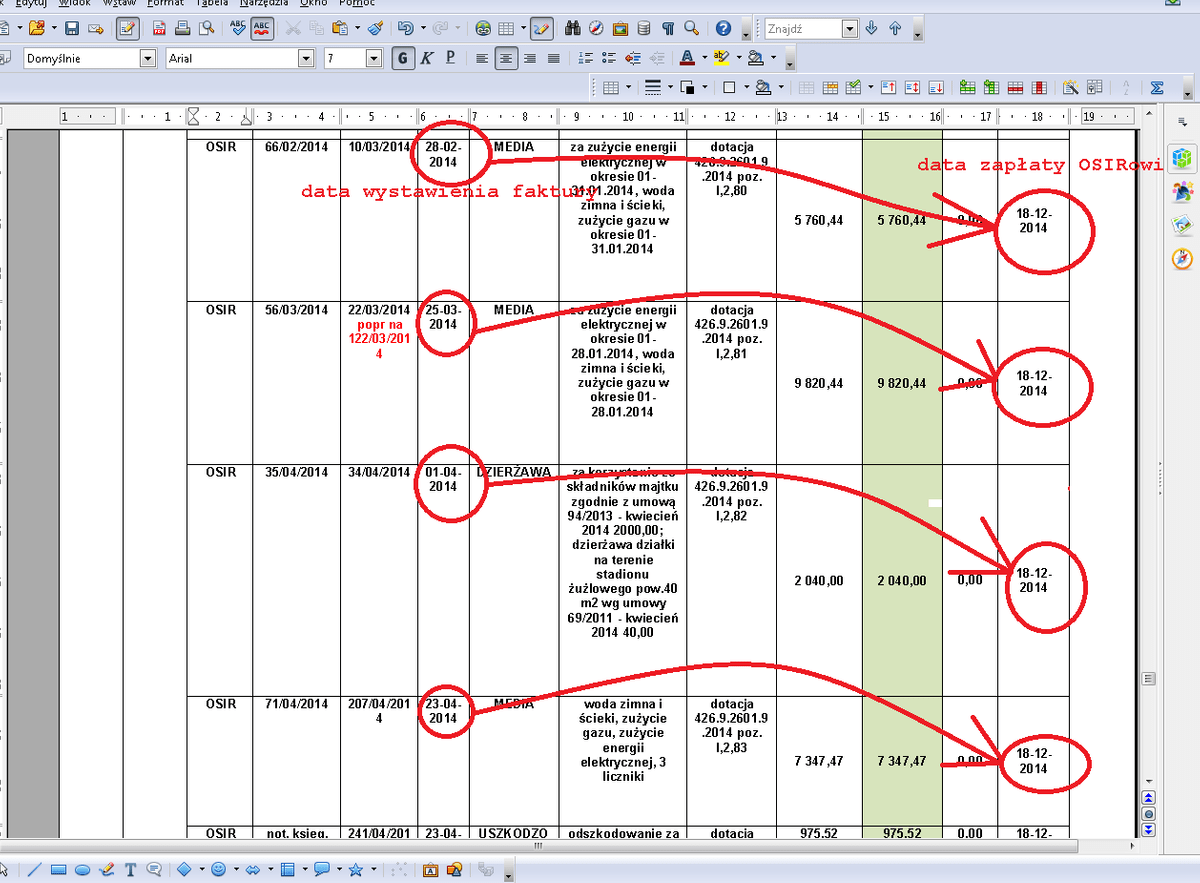Undo the last action

coord(404,28)
